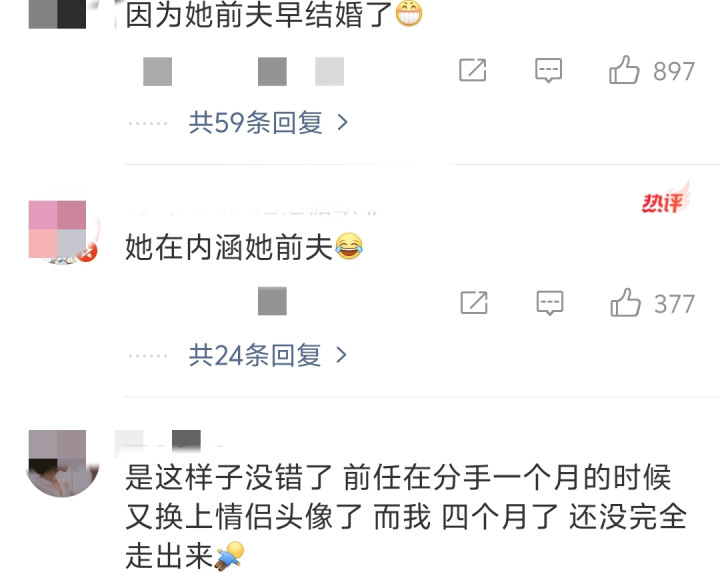720x580 pixels.
Task: Tap the comment text 她在内涵她前夫
Action: 229,247
